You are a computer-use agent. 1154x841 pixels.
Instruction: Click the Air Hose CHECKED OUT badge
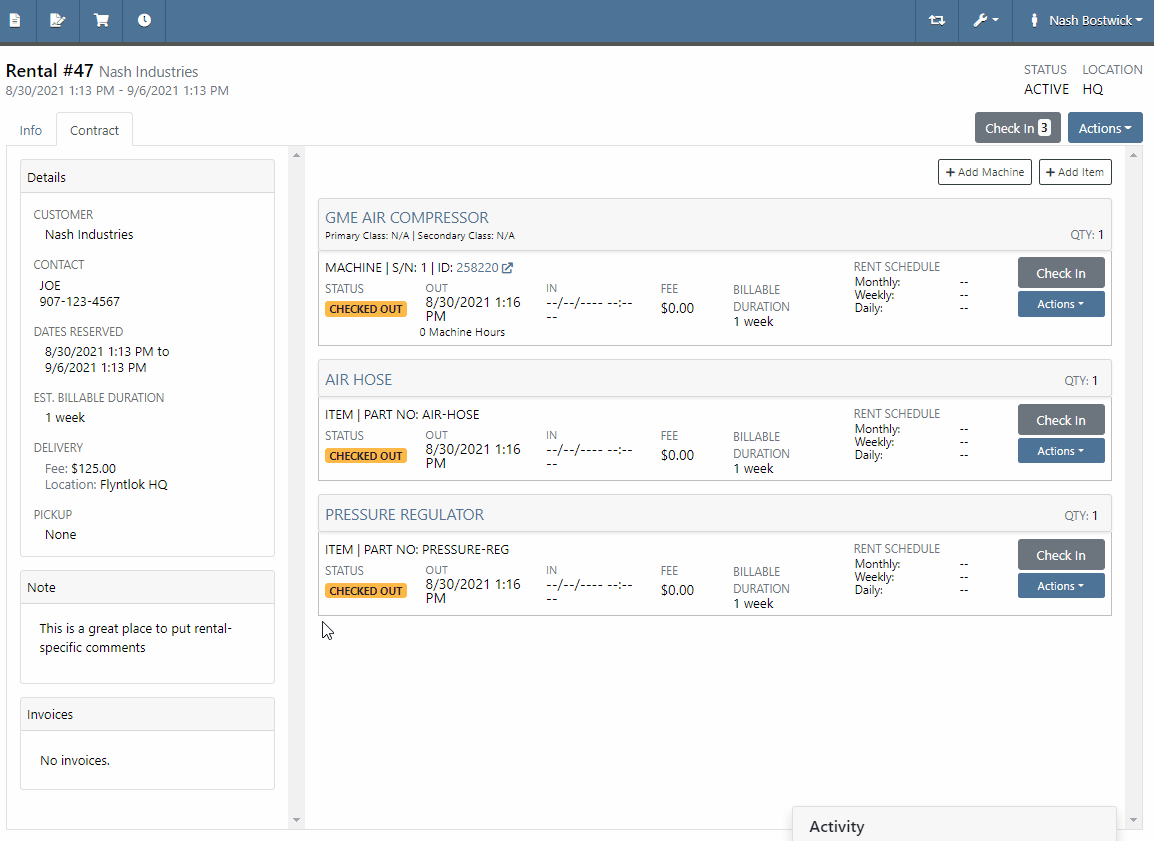tap(366, 456)
